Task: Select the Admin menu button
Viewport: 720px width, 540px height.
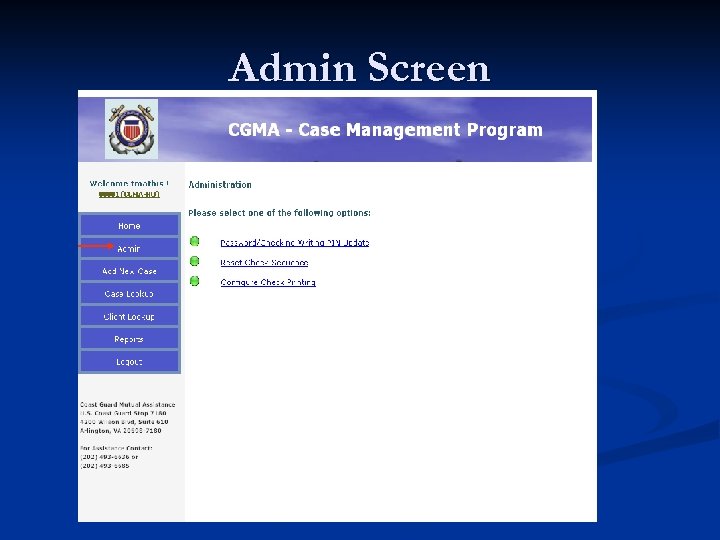Action: point(129,248)
